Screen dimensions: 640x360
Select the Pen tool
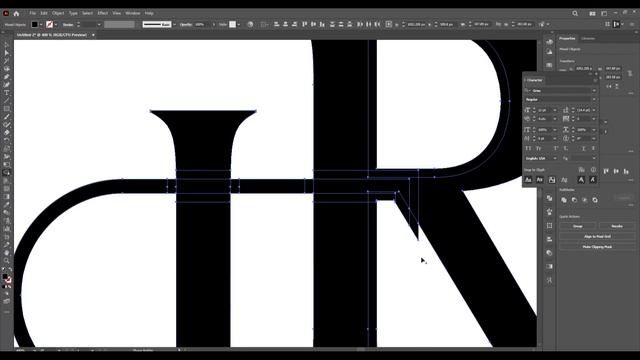pyautogui.click(x=7, y=77)
